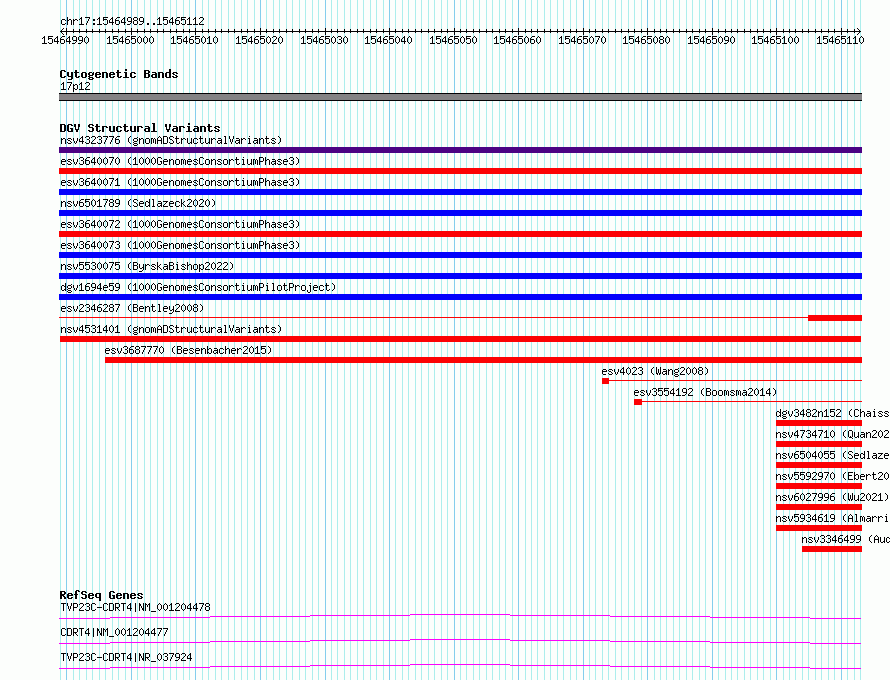
Task: Click ruler position 15465000
Action: (130, 40)
